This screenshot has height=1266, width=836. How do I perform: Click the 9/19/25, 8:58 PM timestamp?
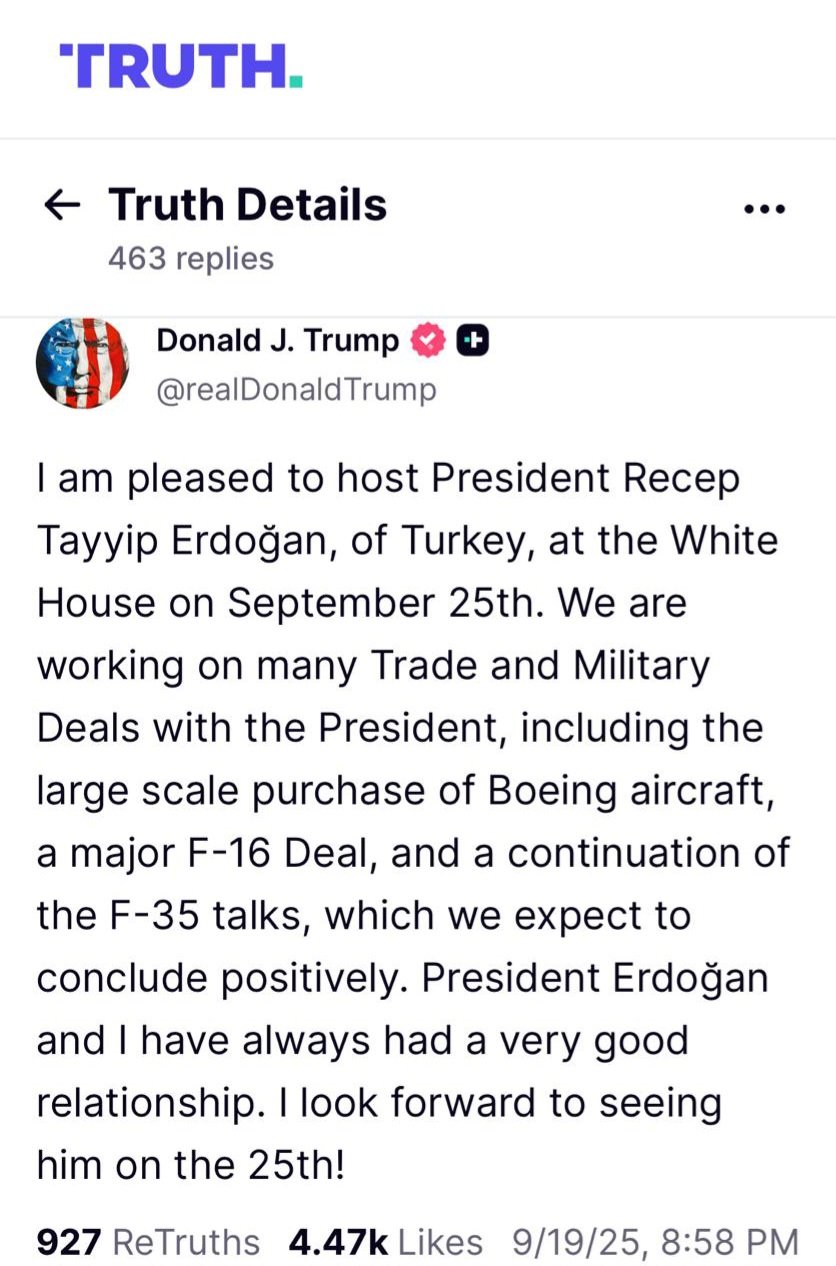[655, 1242]
